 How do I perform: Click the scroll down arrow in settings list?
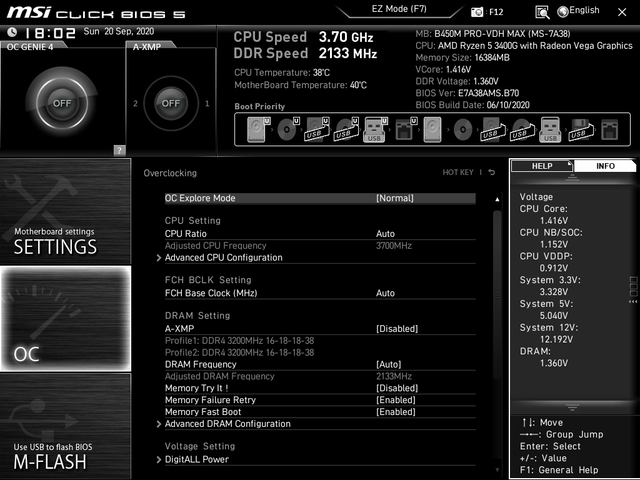point(497,470)
